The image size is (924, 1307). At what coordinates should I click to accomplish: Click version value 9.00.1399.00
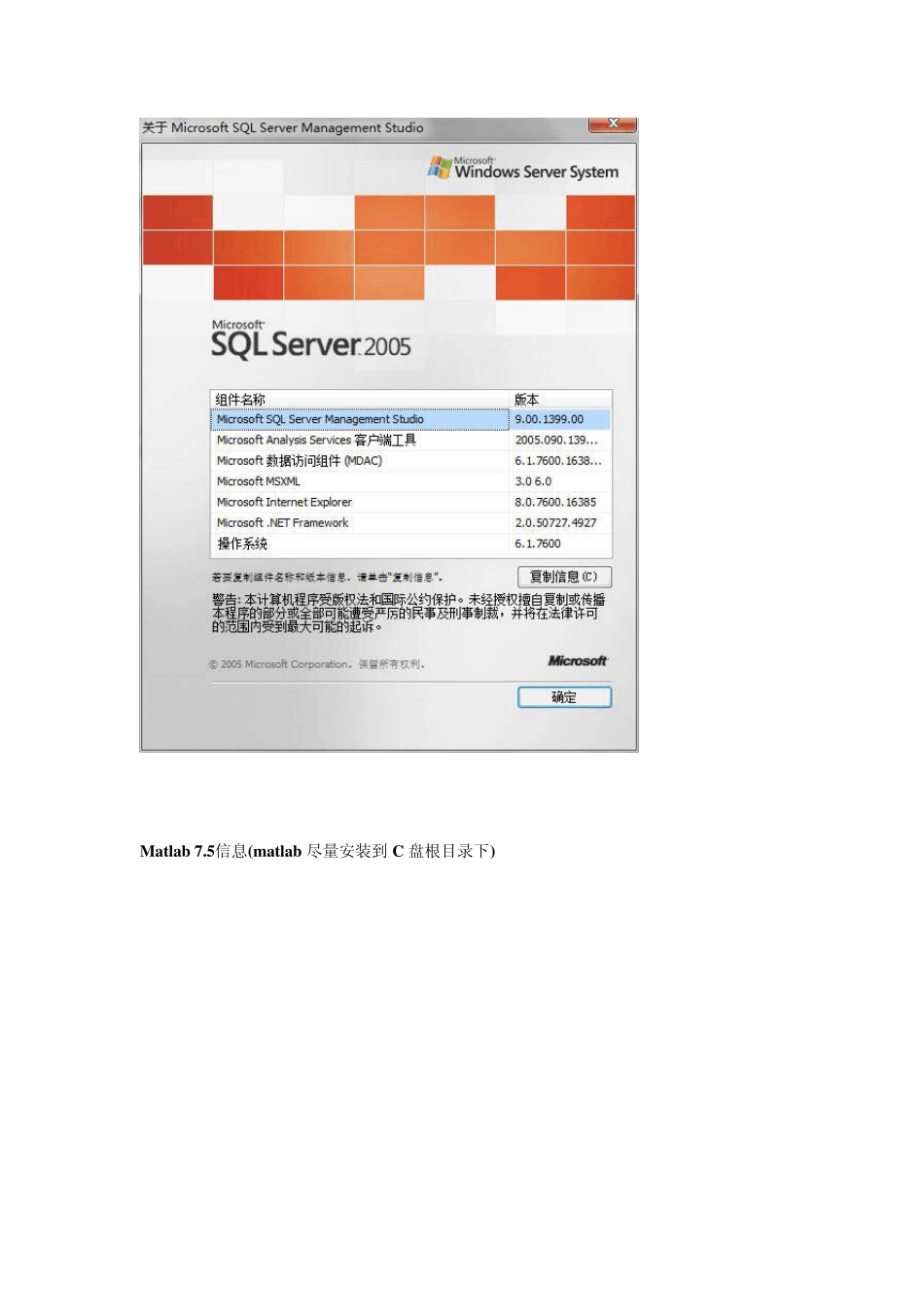click(x=550, y=419)
